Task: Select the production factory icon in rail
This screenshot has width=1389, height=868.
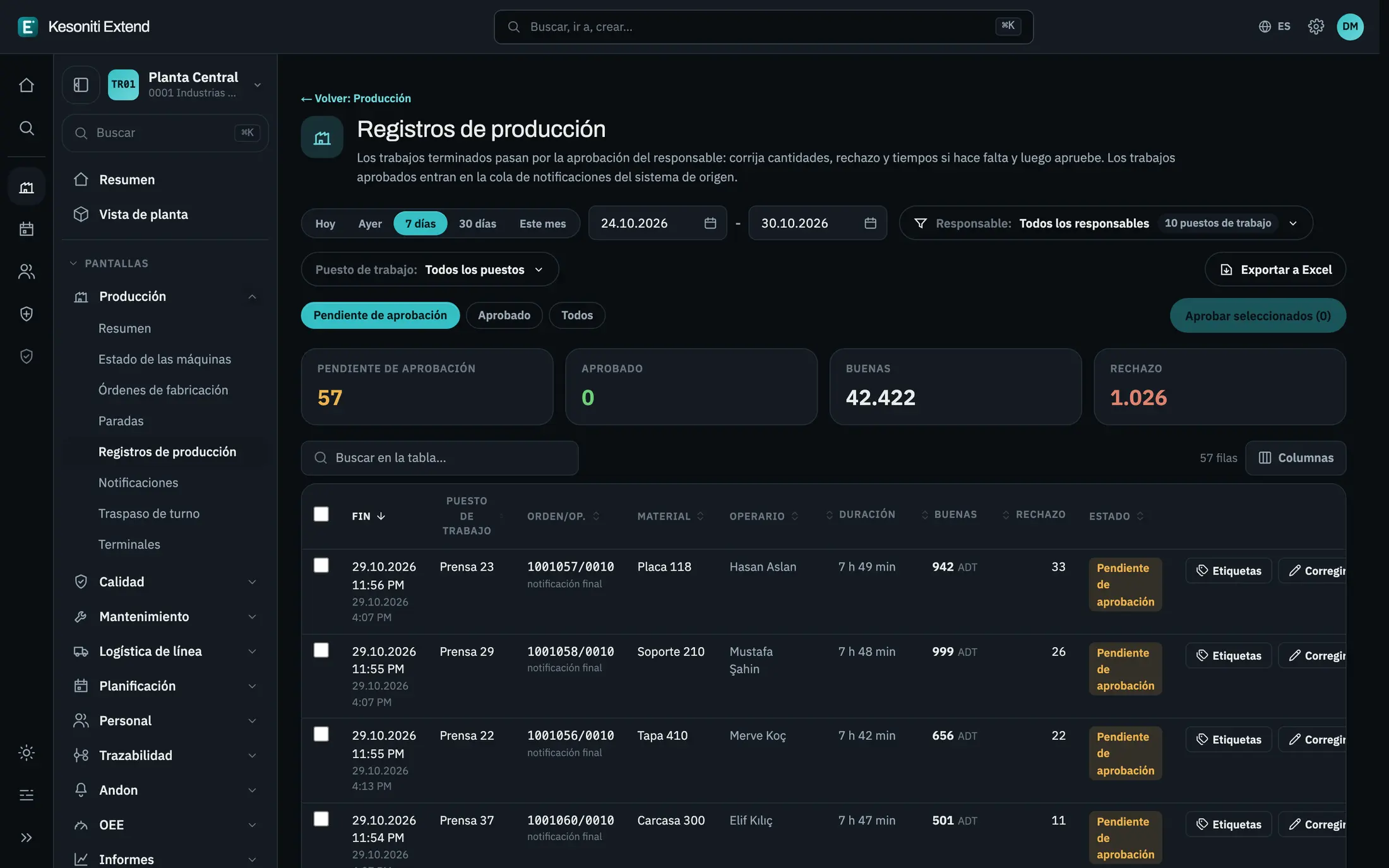Action: tap(27, 187)
